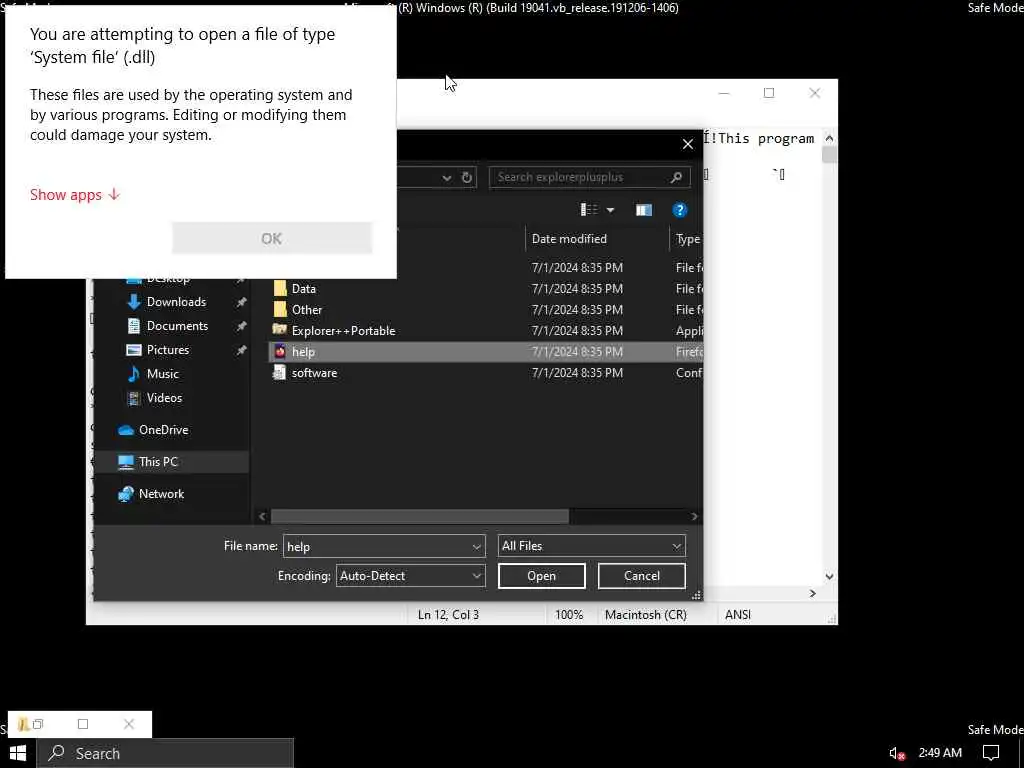
Task: Click the file list horizontal scrollbar
Action: point(420,516)
